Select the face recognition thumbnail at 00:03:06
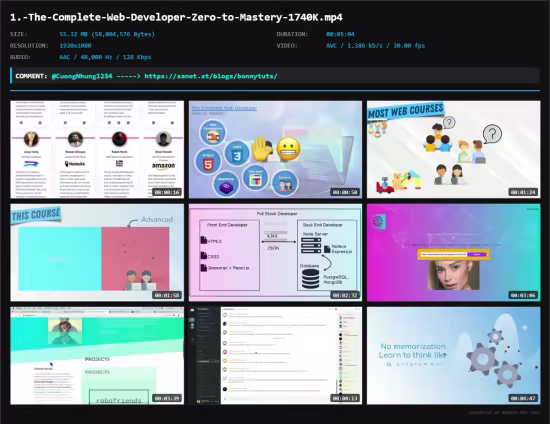 pyautogui.click(x=454, y=253)
